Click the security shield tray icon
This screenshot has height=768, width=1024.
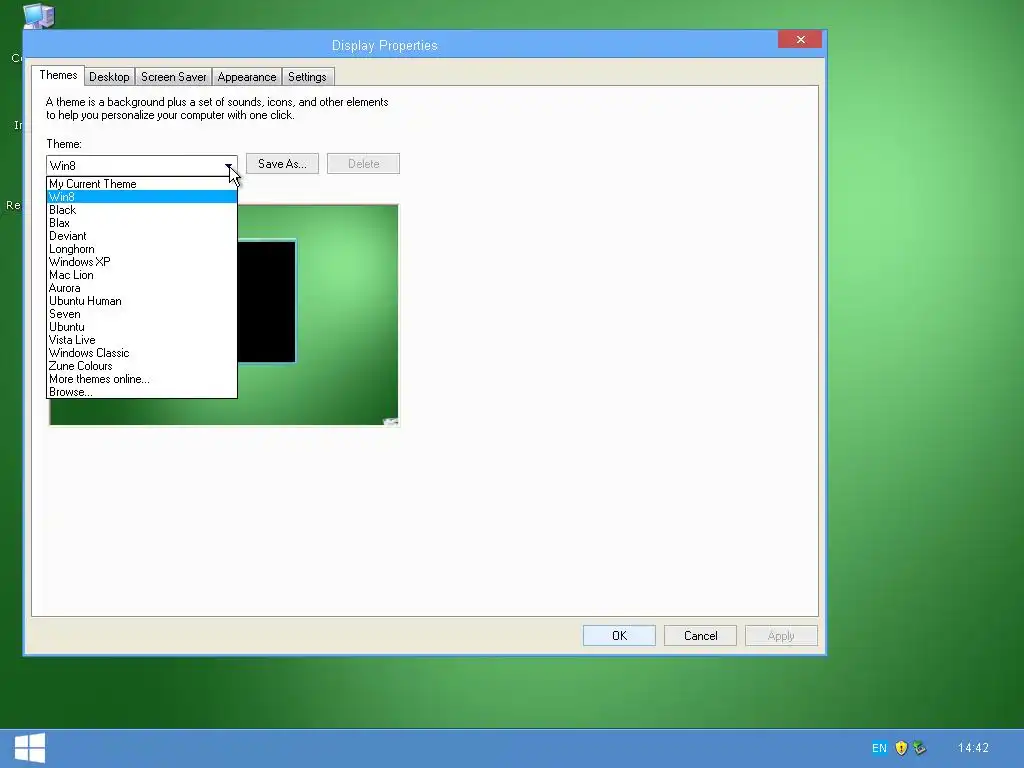(901, 748)
